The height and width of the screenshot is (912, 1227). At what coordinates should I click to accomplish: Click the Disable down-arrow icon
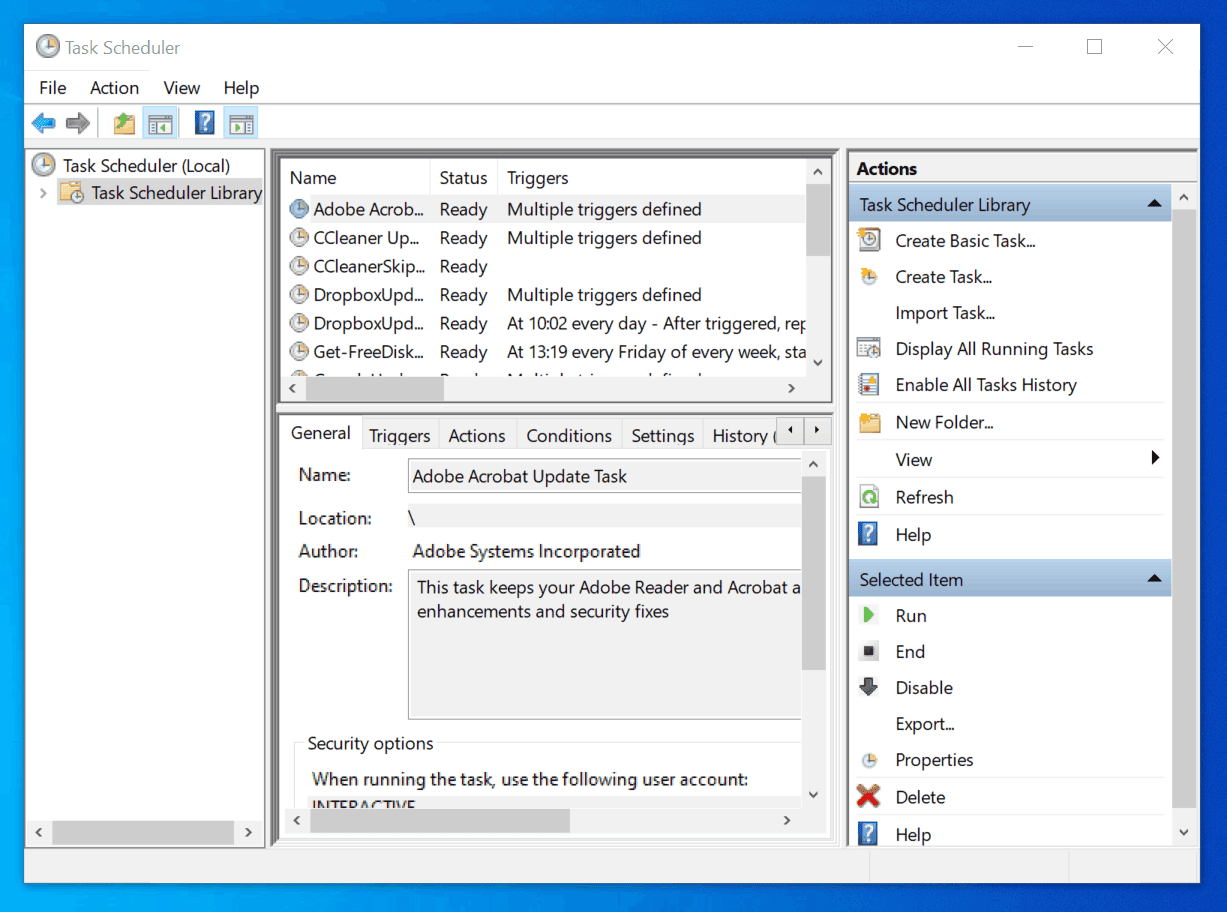[x=870, y=688]
